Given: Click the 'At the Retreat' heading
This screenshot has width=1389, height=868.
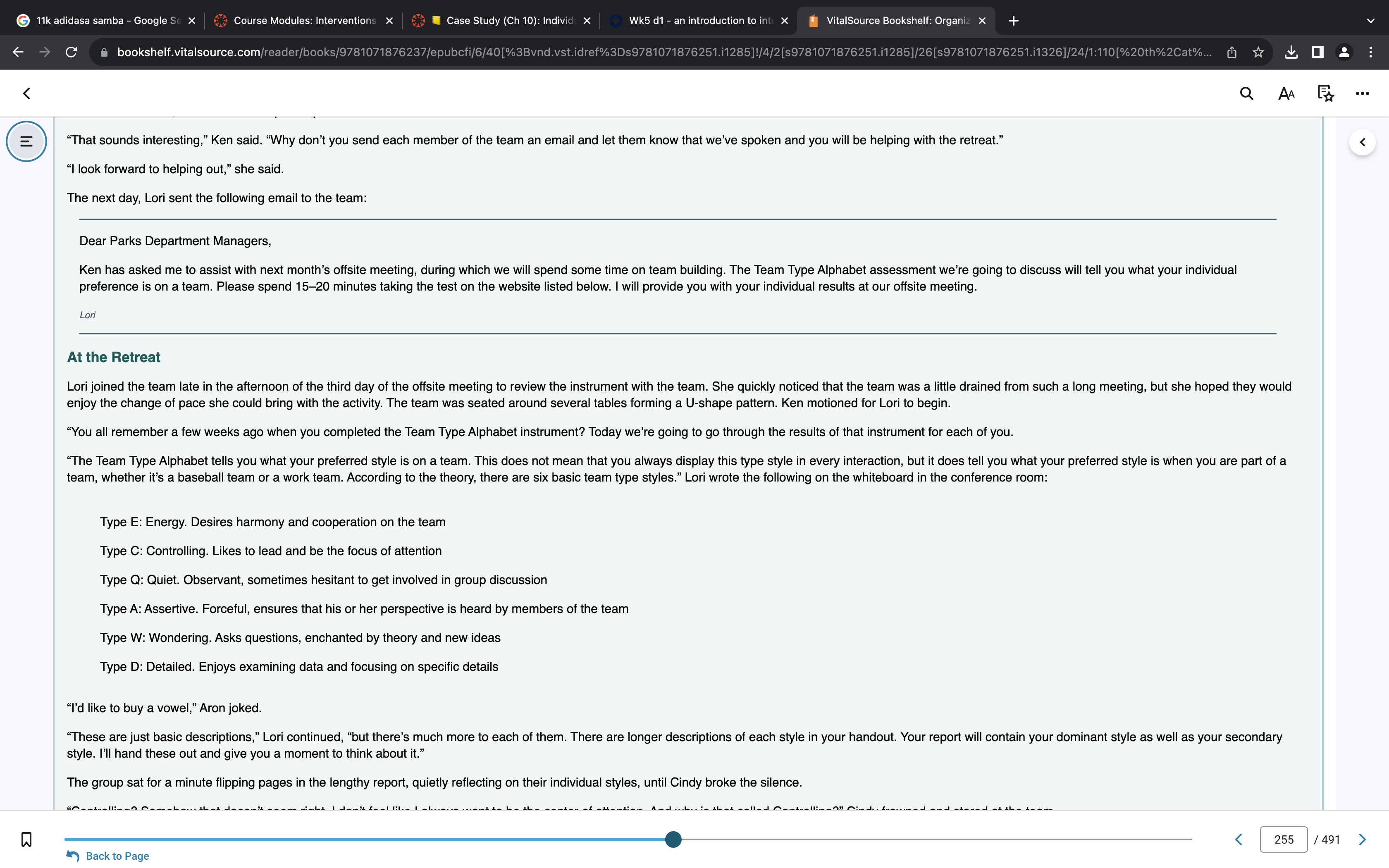Looking at the screenshot, I should click(x=114, y=357).
